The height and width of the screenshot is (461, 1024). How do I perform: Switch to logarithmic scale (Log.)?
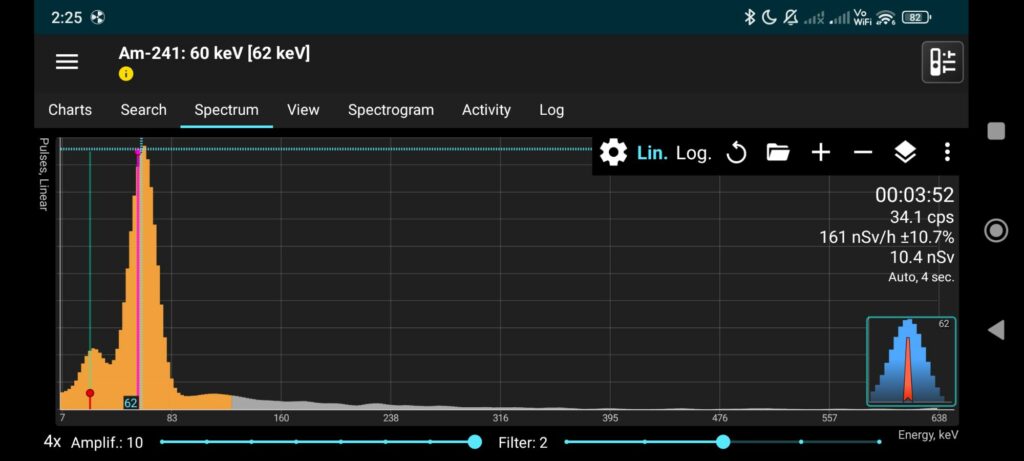(694, 153)
